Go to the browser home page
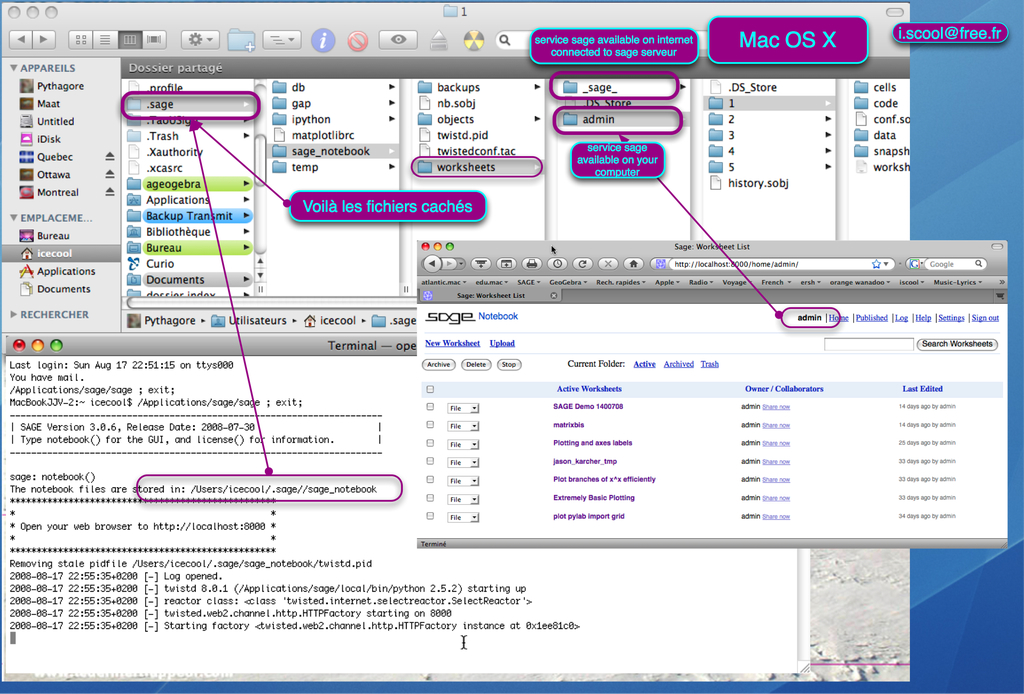 coord(633,264)
